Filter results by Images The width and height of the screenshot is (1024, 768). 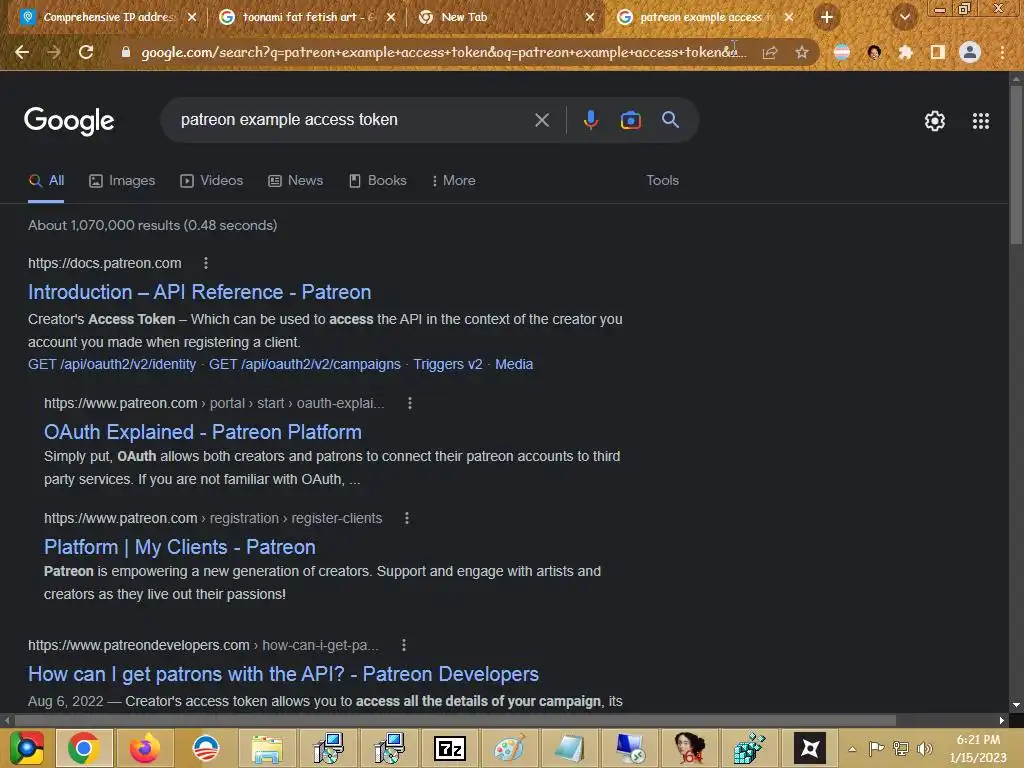click(122, 181)
